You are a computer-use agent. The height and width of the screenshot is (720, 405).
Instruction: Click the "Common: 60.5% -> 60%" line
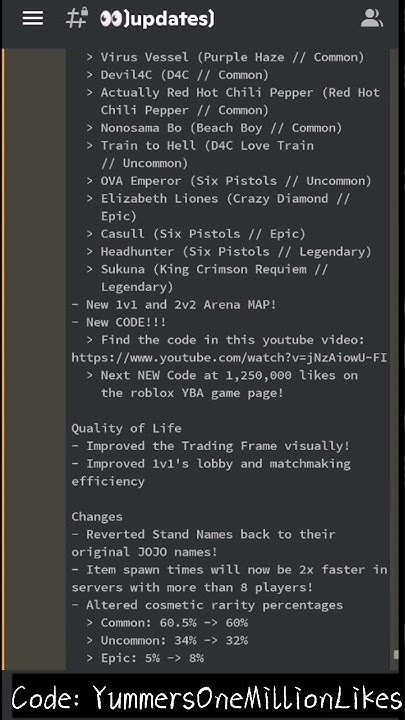tap(174, 623)
